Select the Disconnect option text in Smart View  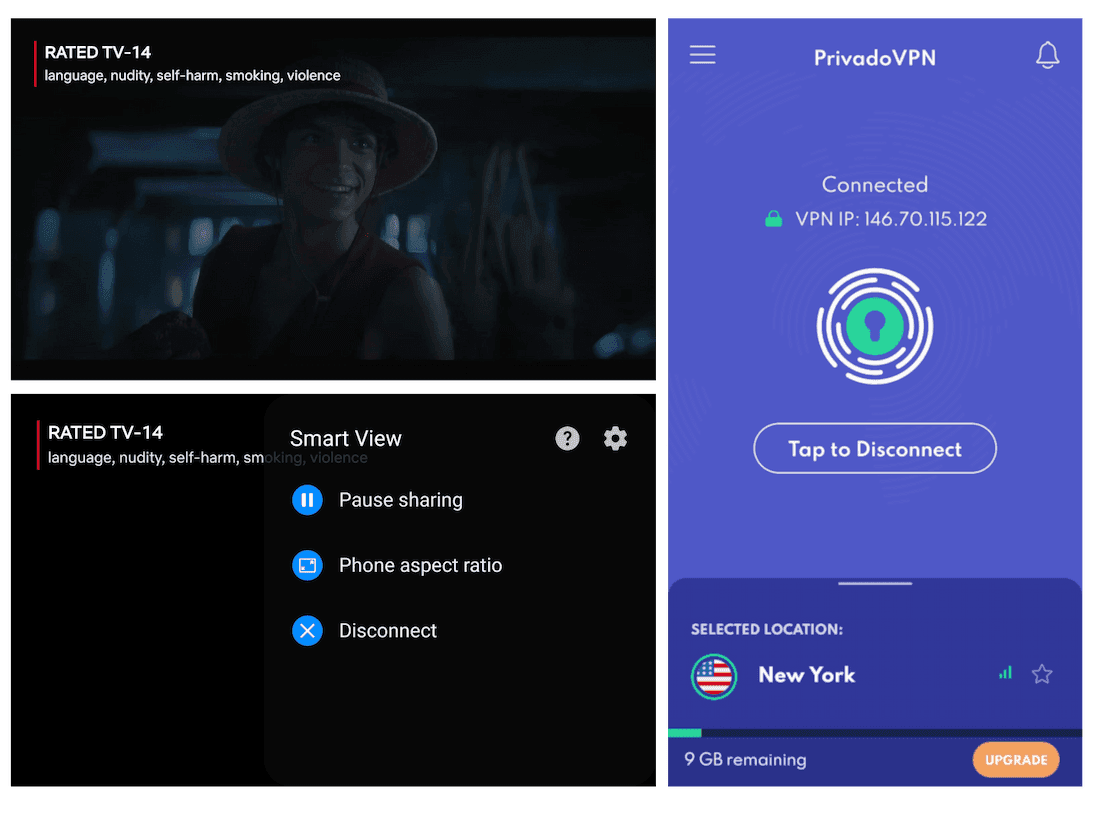[388, 631]
